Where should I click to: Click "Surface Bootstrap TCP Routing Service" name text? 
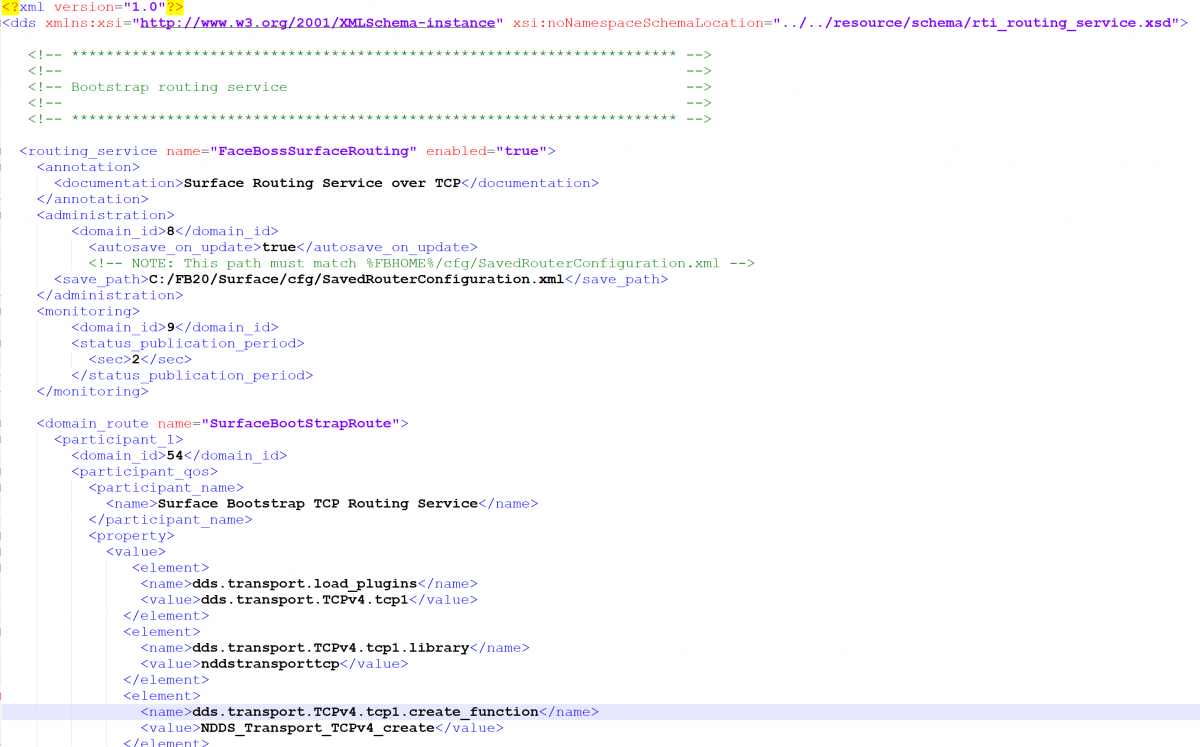[318, 503]
